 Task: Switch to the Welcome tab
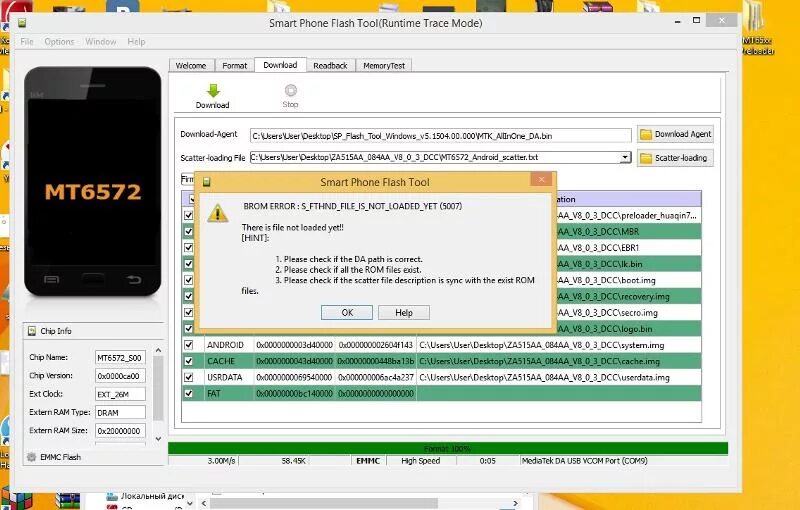191,66
